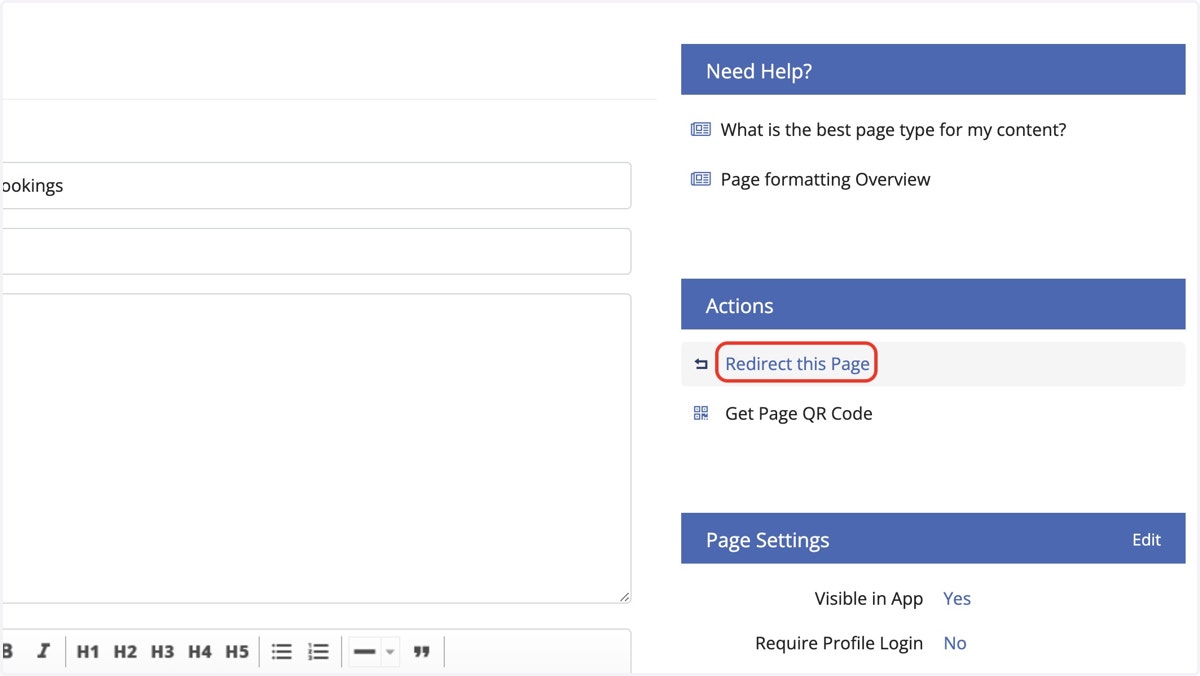Viewport: 1200px width, 676px height.
Task: Click the Page Settings heading text
Action: coord(767,540)
